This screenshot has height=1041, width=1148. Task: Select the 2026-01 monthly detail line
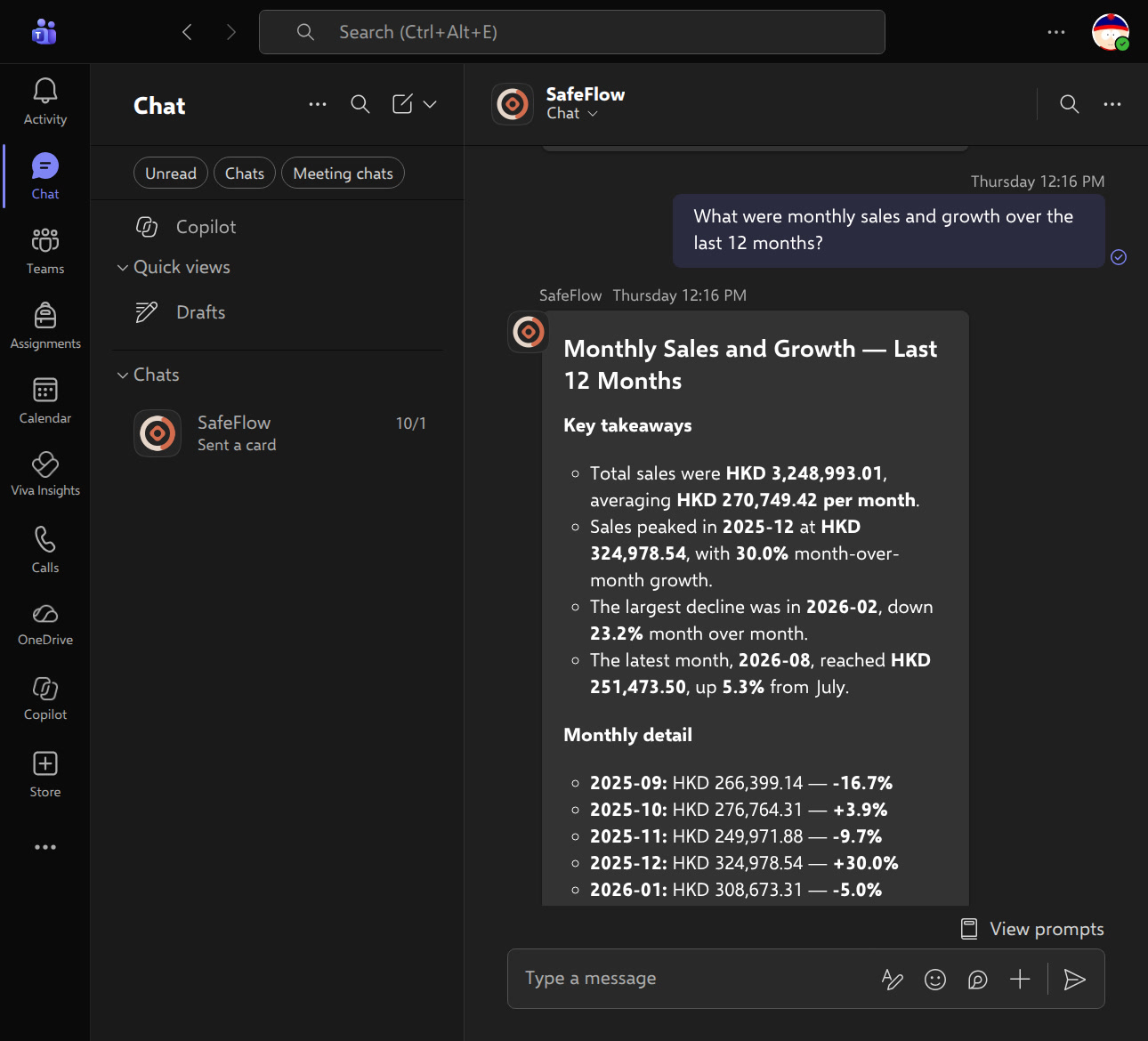[736, 890]
